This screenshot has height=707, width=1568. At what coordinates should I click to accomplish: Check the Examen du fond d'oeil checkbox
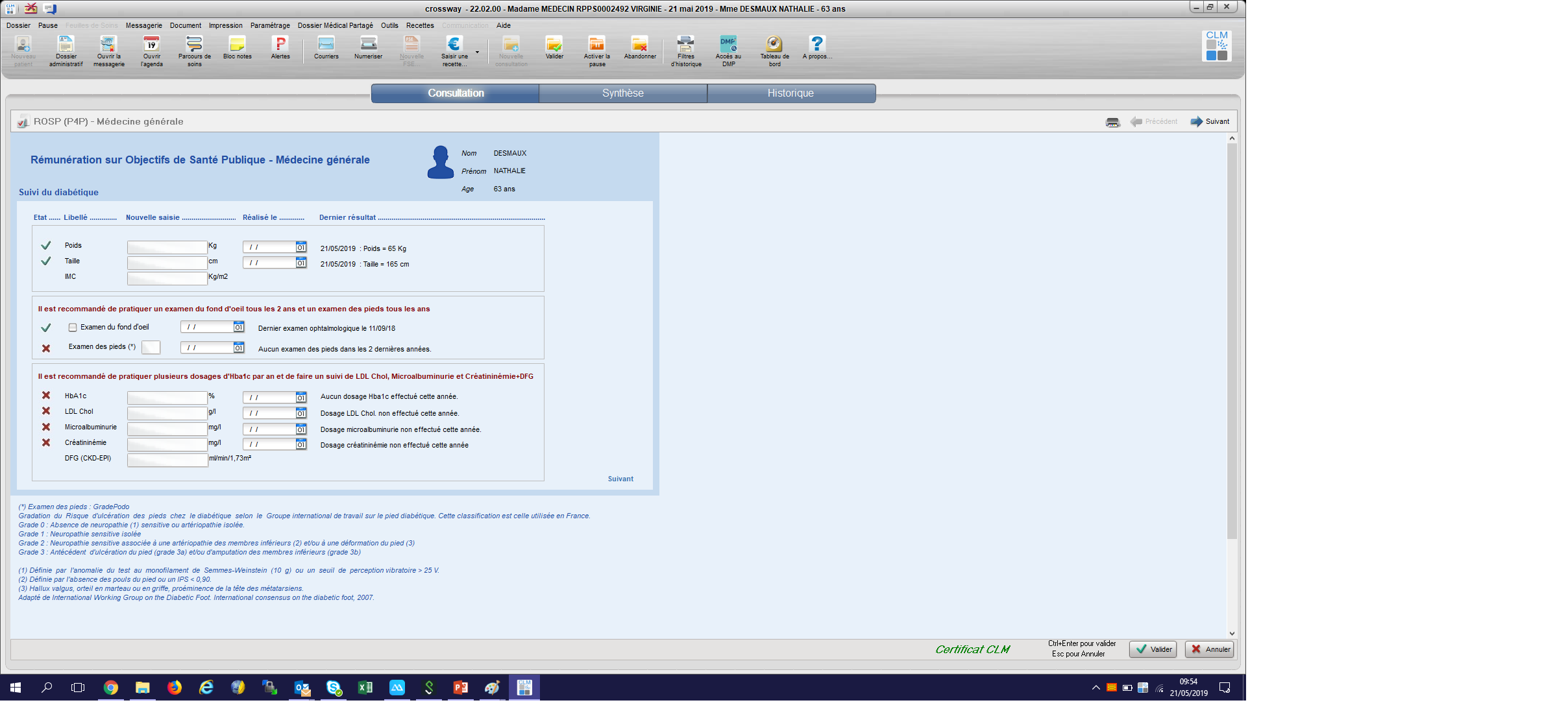(x=73, y=328)
